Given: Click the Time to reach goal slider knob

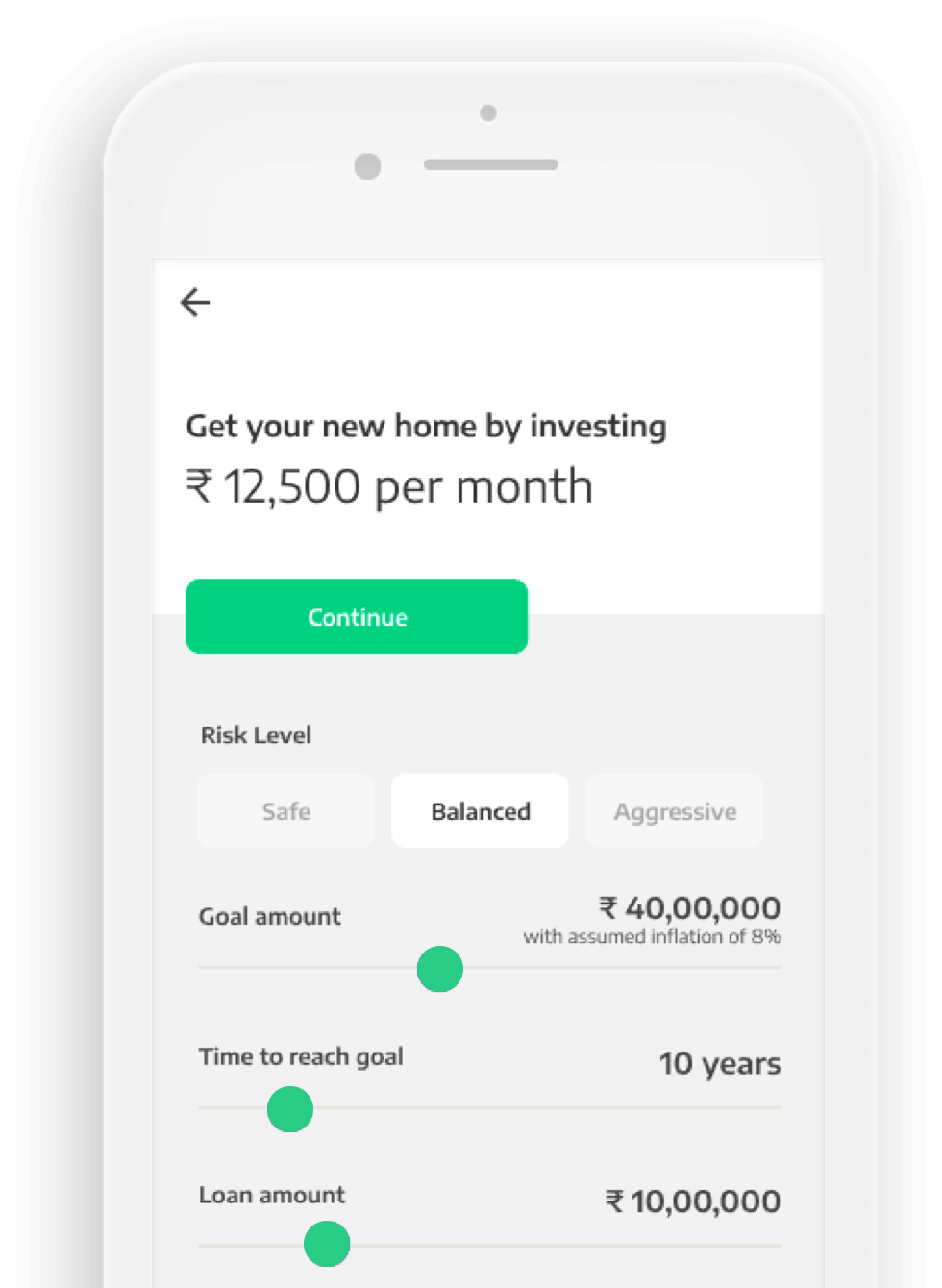Looking at the screenshot, I should (x=290, y=1109).
